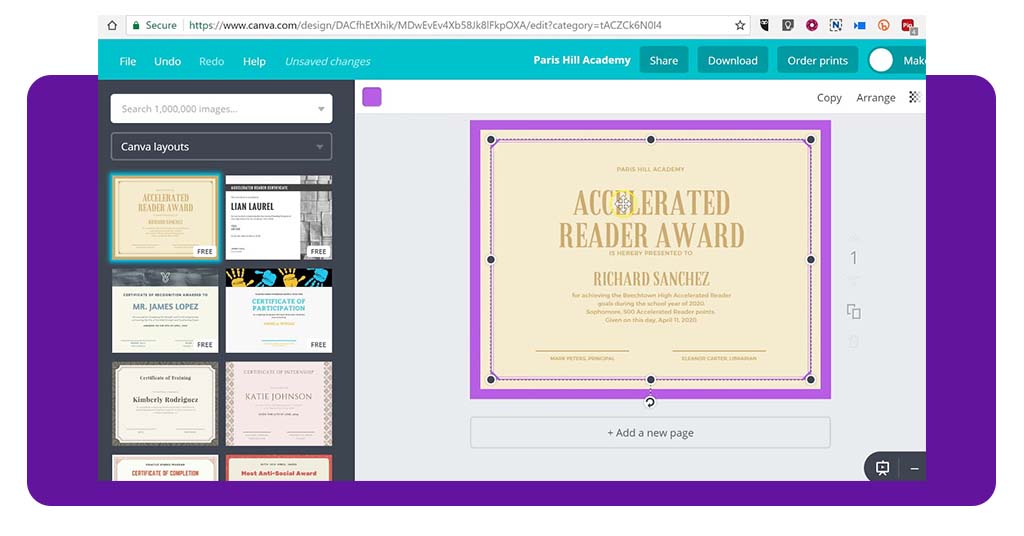Click the transparency checkerboard icon
This screenshot has width=1024, height=536.
click(914, 97)
